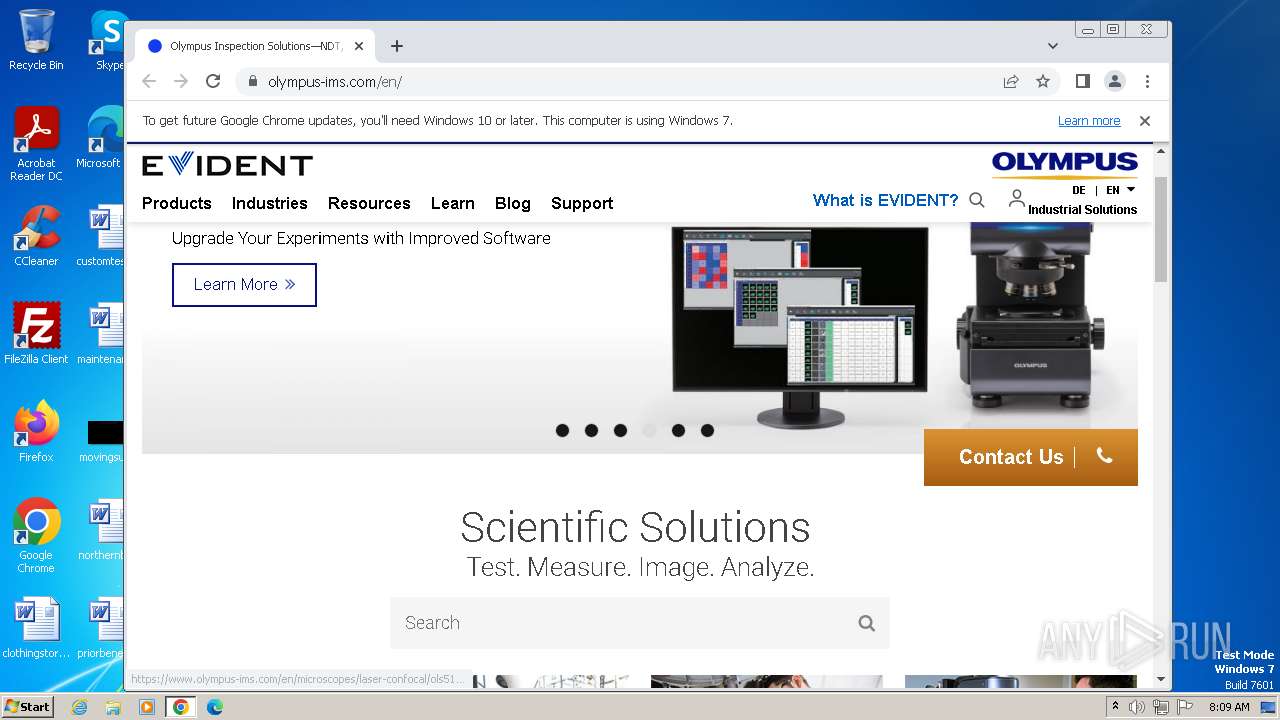Viewport: 1280px width, 720px height.
Task: Share this page via the share icon
Action: pos(1011,81)
